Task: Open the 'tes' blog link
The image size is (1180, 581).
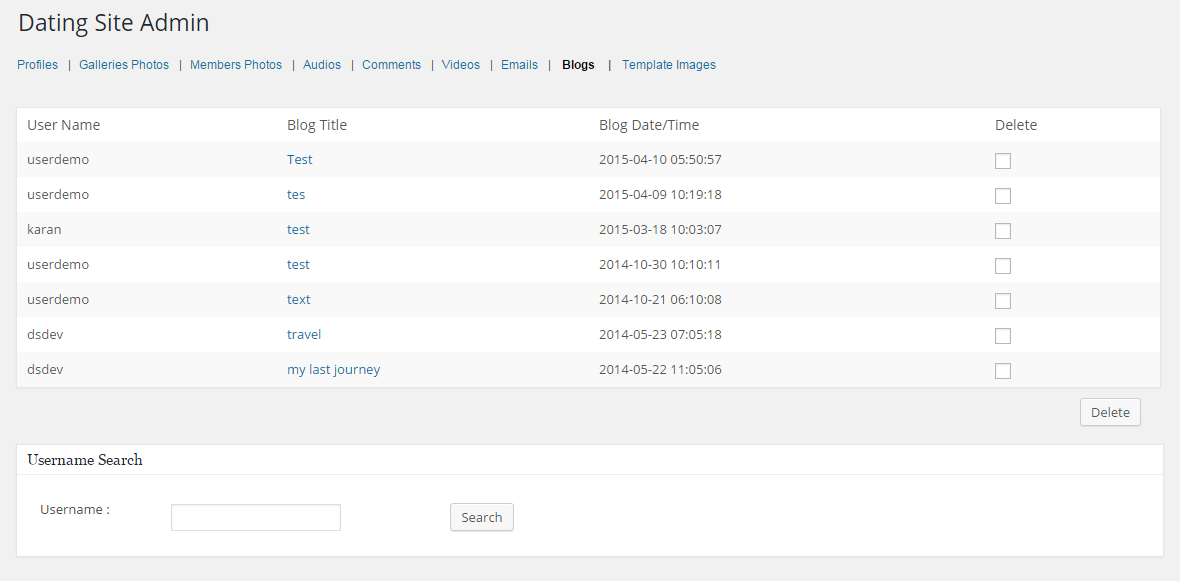Action: point(296,194)
